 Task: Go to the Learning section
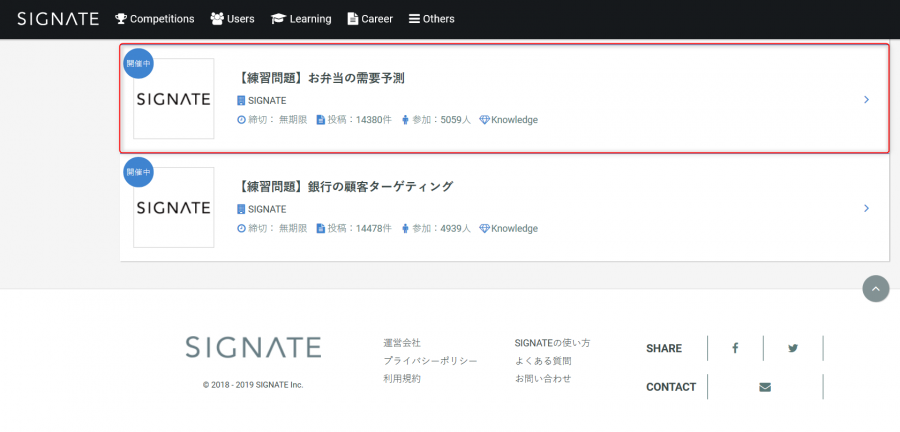(301, 19)
